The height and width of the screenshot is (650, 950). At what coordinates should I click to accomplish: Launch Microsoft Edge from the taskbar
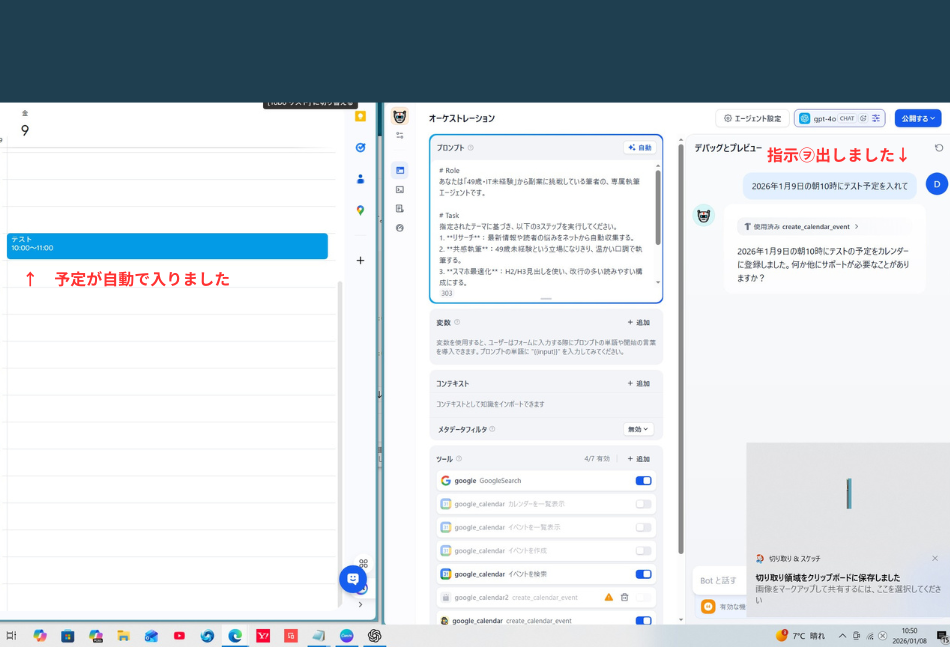[235, 636]
